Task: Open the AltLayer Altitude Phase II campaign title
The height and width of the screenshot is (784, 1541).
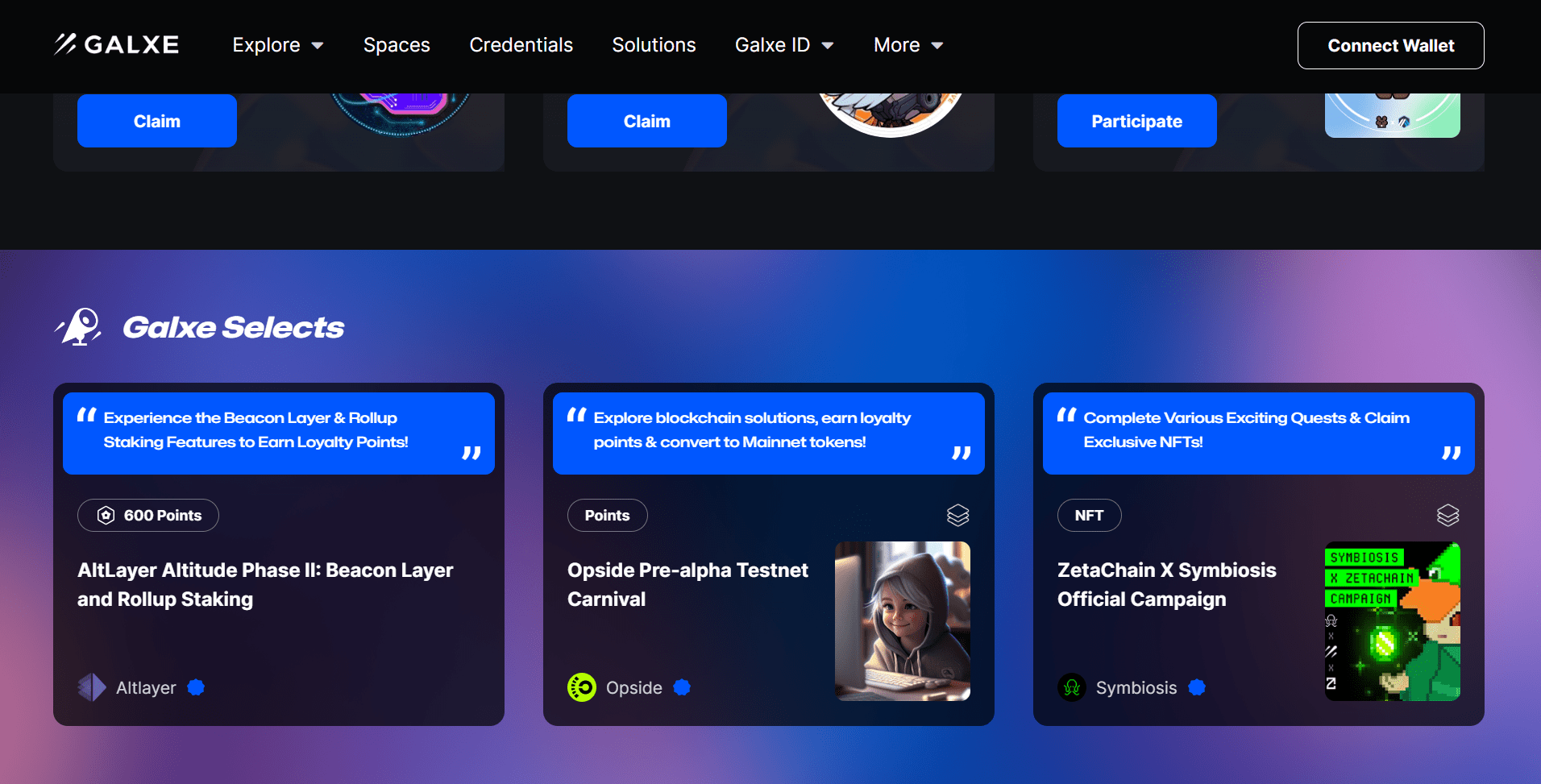Action: click(265, 584)
